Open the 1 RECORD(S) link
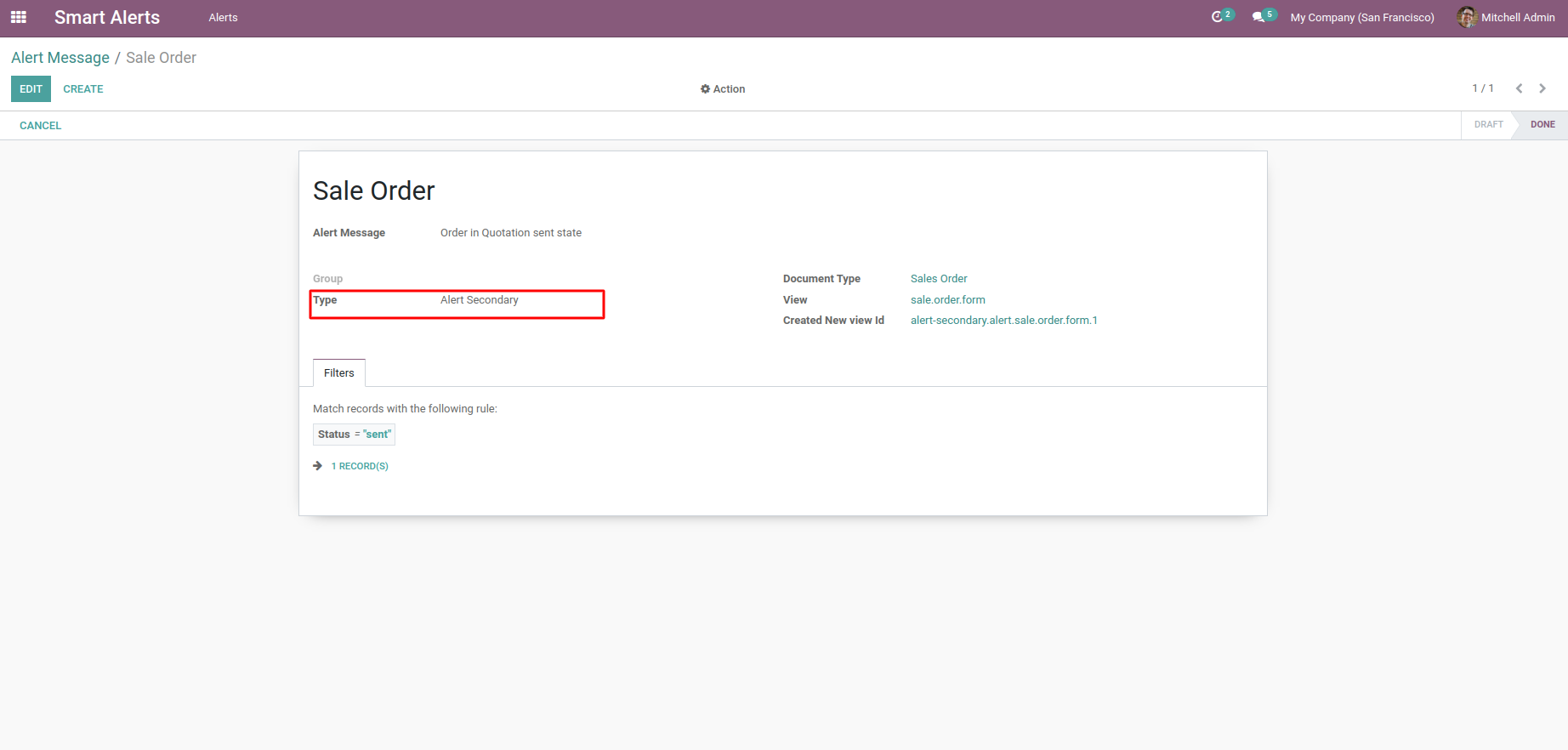This screenshot has width=1568, height=750. click(x=360, y=466)
